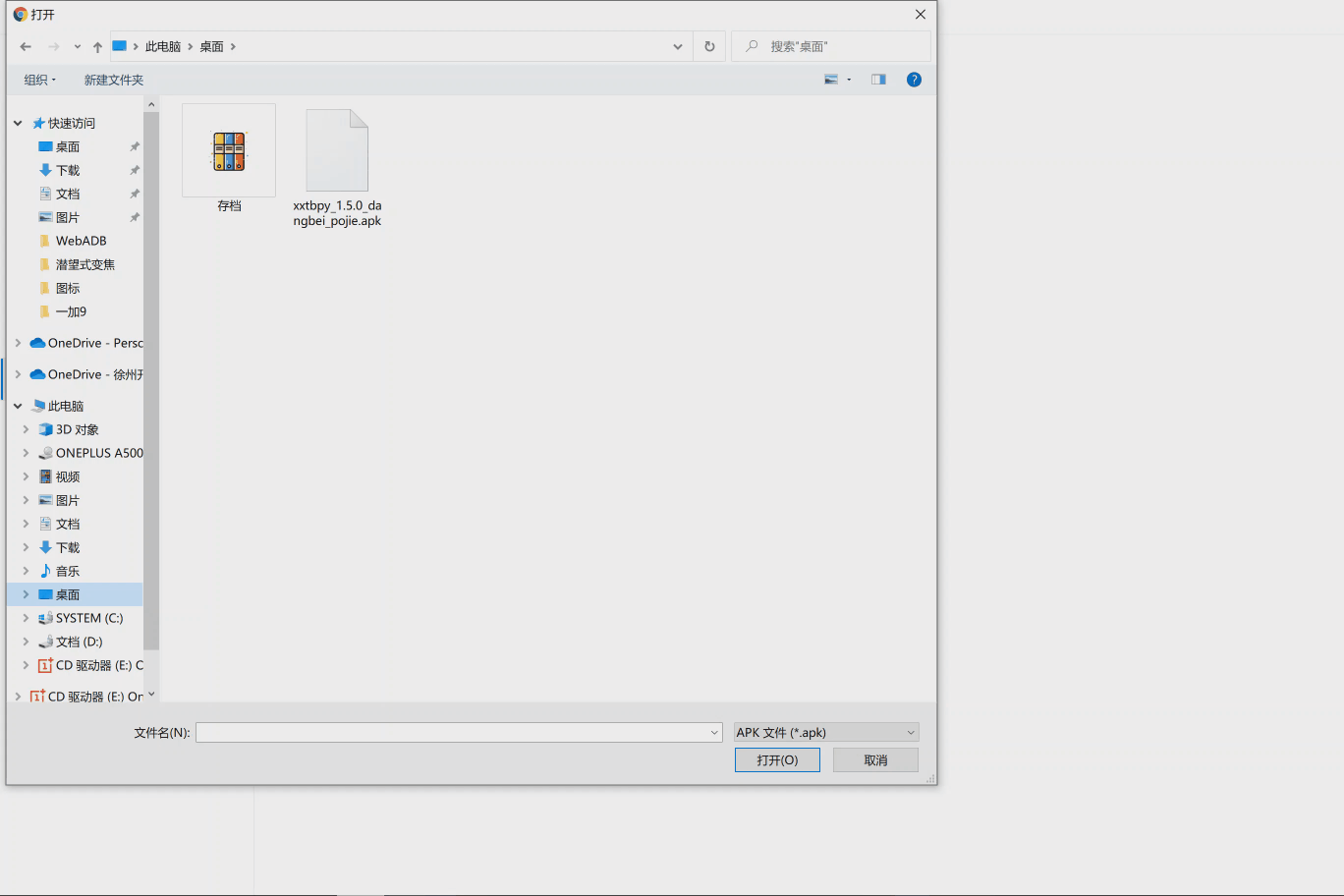Click the navigation pane scroll-down arrow

(151, 694)
